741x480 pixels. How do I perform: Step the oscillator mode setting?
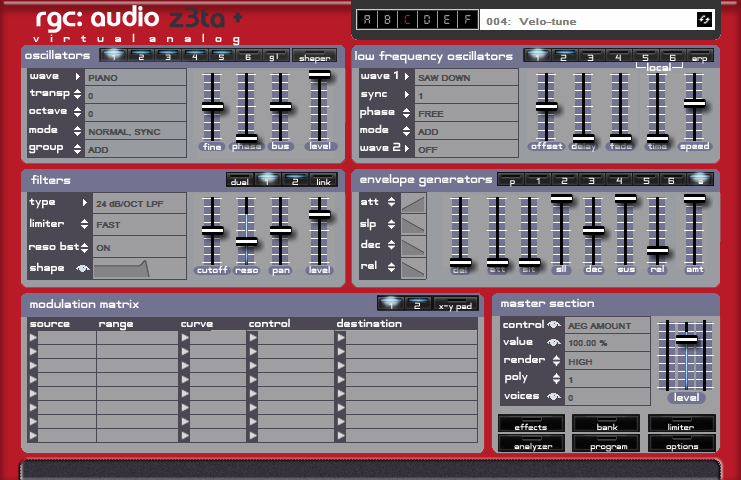[78, 130]
